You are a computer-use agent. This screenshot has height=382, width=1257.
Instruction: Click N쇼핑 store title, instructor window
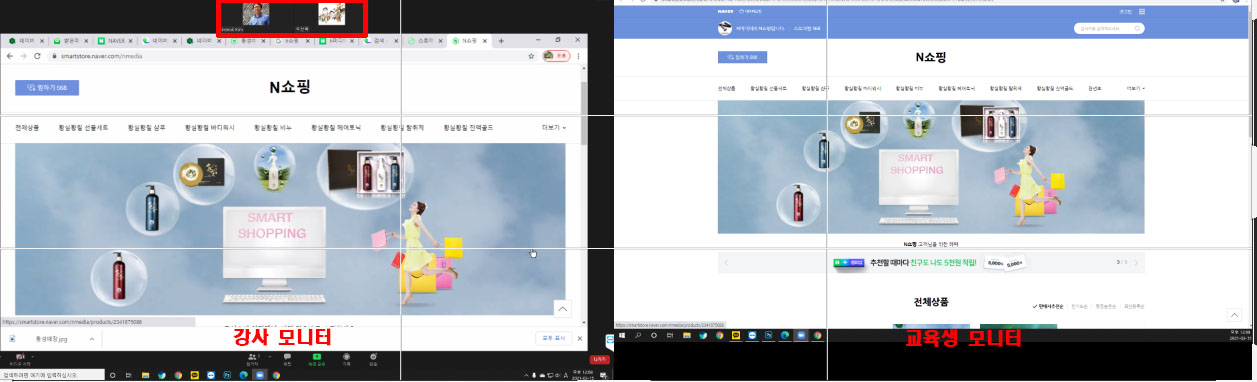290,88
